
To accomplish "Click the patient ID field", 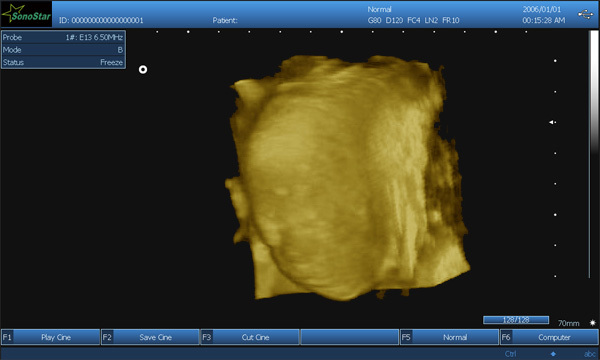I will point(101,20).
